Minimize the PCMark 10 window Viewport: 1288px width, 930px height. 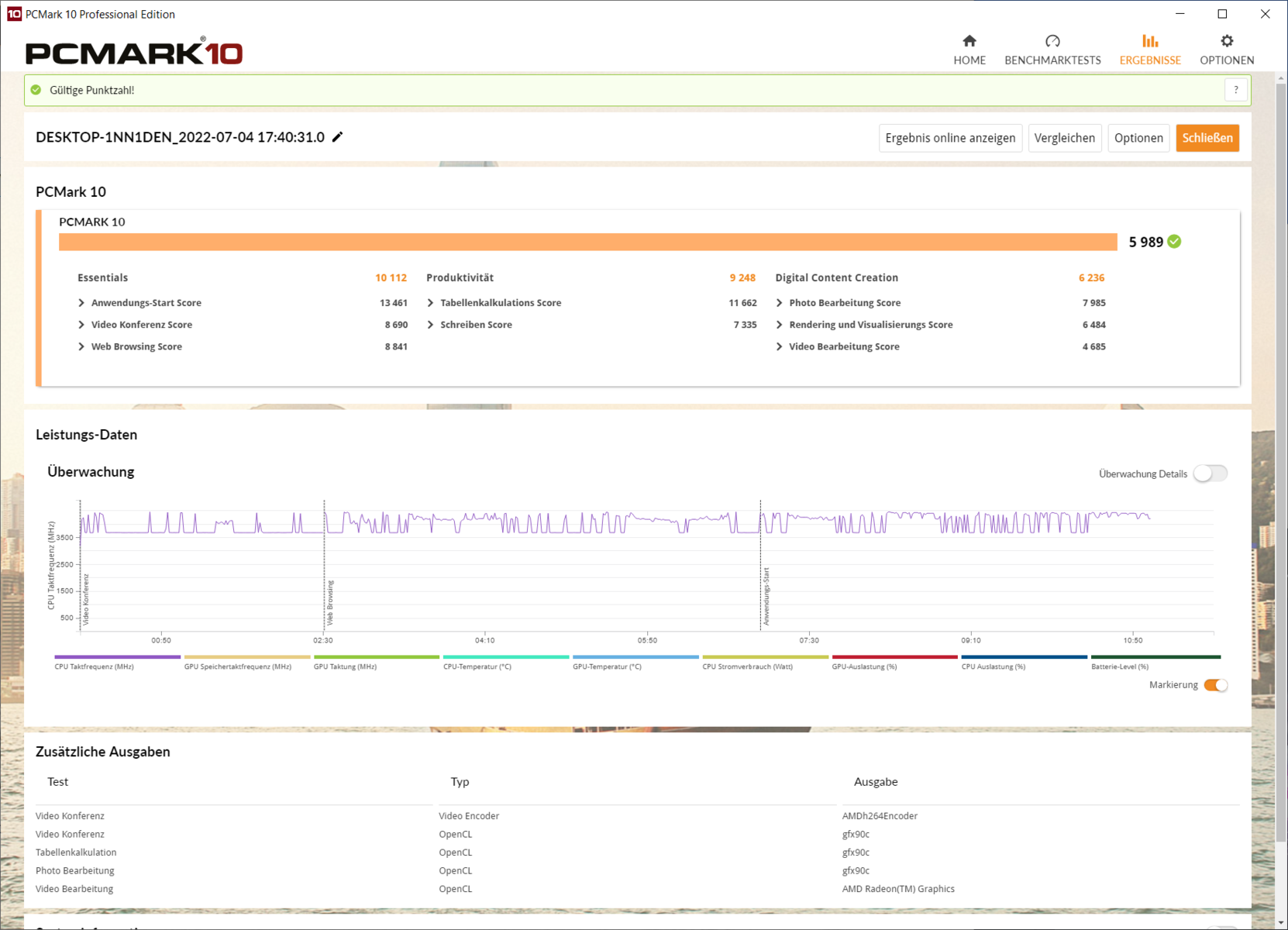click(1180, 14)
